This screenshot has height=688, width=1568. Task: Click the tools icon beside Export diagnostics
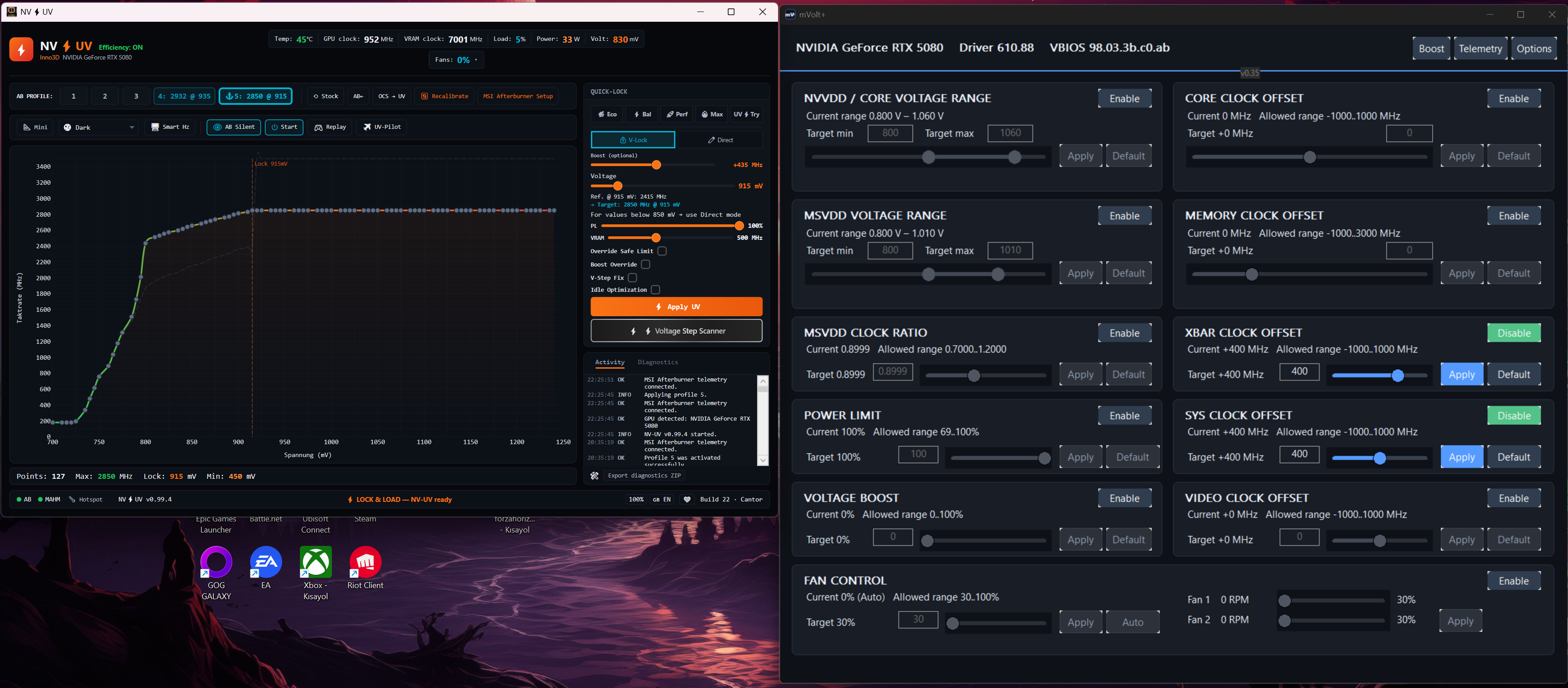594,476
